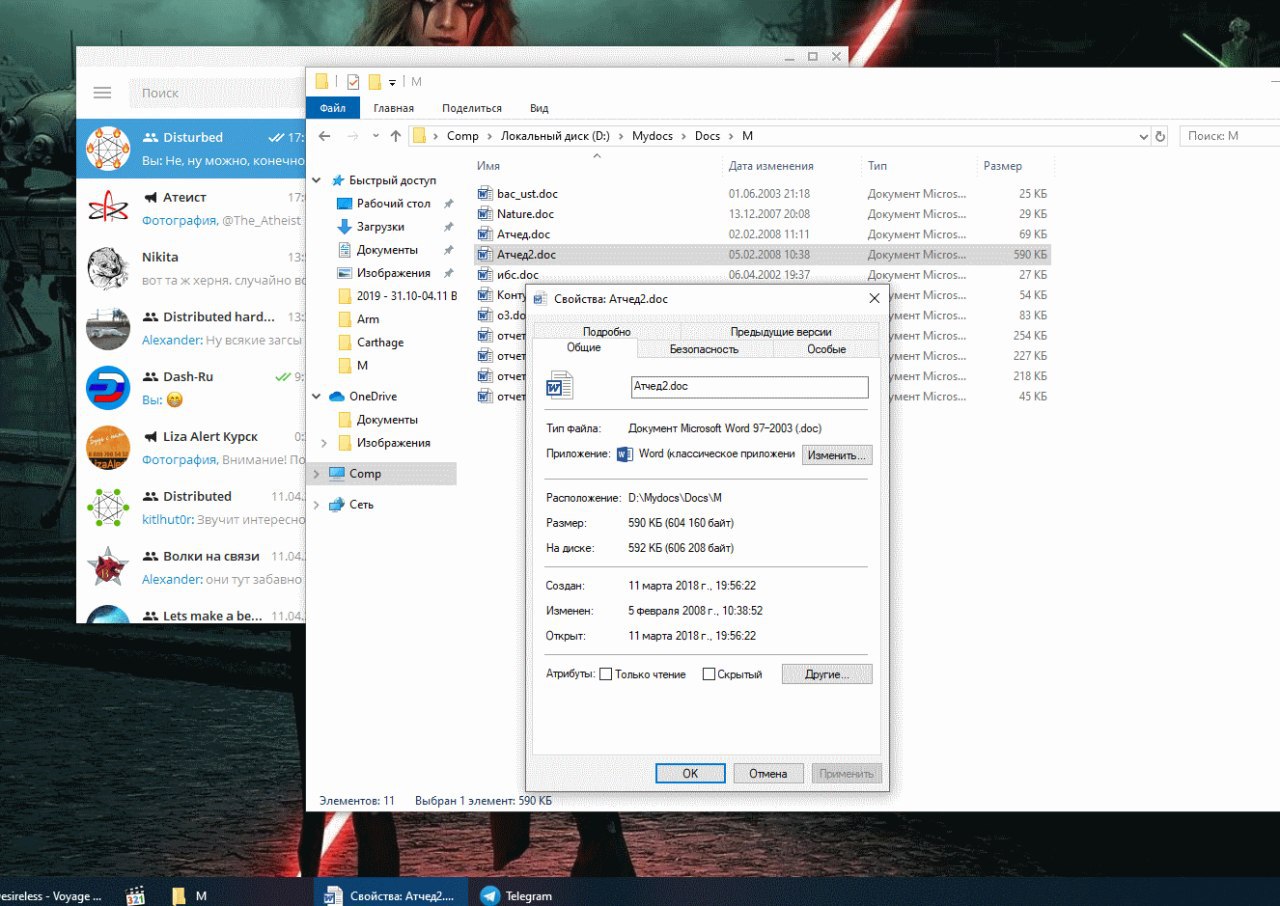Open the quick access toolbar customize dropdown

pos(393,83)
